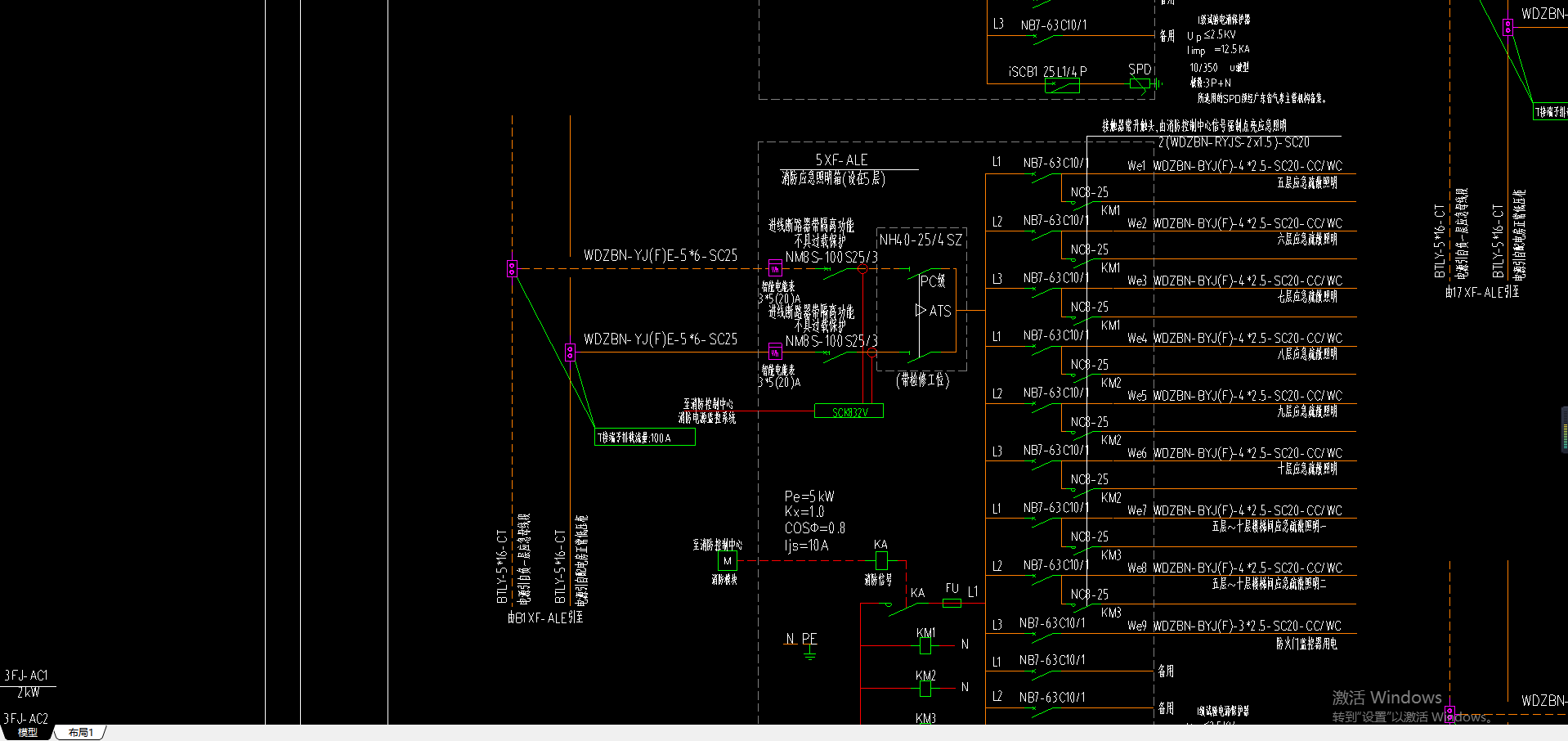This screenshot has width=1568, height=741.
Task: Select the COSΦ=0.8 text
Action: 815,528
